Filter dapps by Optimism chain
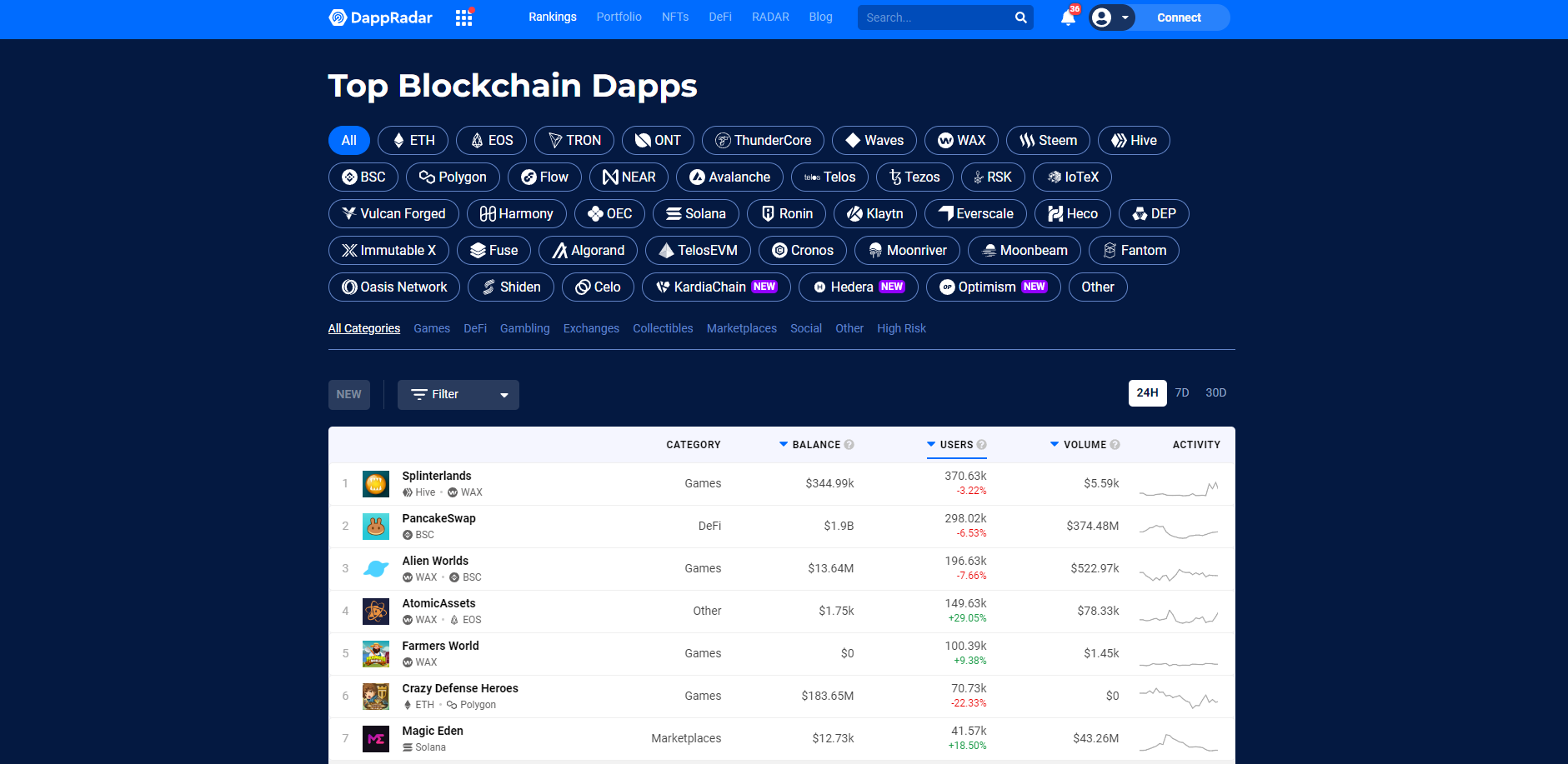Viewport: 1568px width, 764px height. tap(993, 287)
